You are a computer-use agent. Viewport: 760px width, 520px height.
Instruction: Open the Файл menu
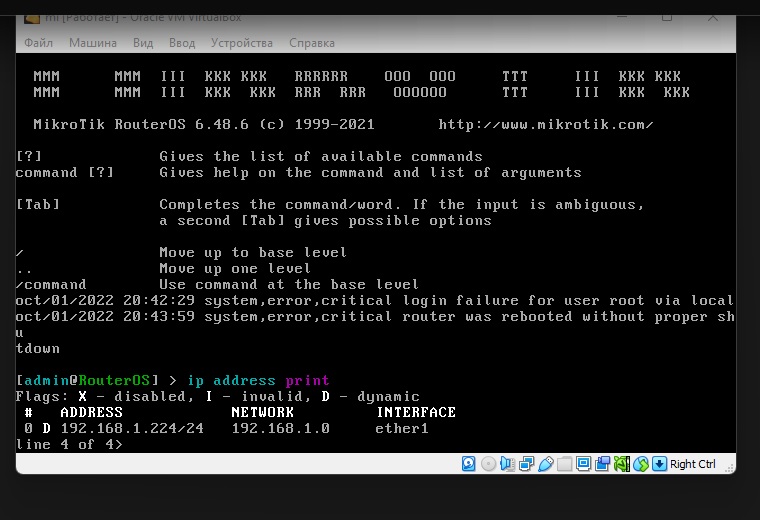pos(38,43)
